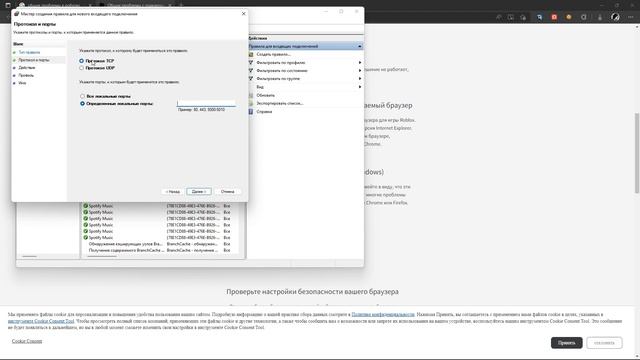640x360 pixels.
Task: Click the orange round extension icon in toolbar
Action: (569, 17)
